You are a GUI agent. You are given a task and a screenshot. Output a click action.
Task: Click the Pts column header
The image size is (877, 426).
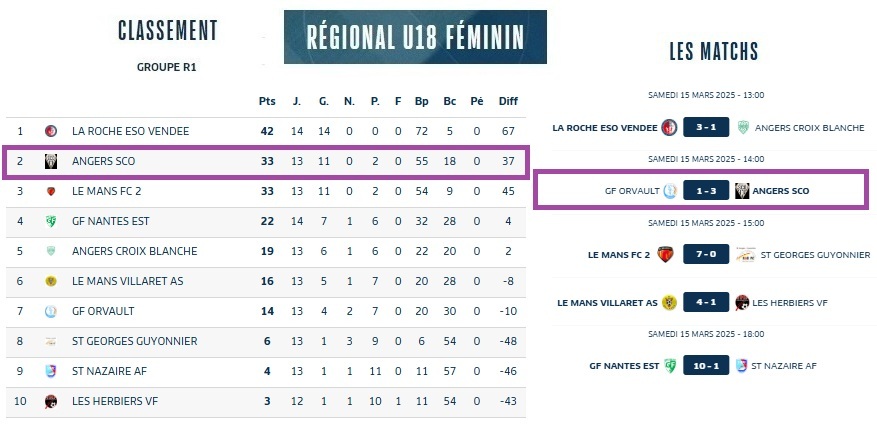pyautogui.click(x=267, y=101)
